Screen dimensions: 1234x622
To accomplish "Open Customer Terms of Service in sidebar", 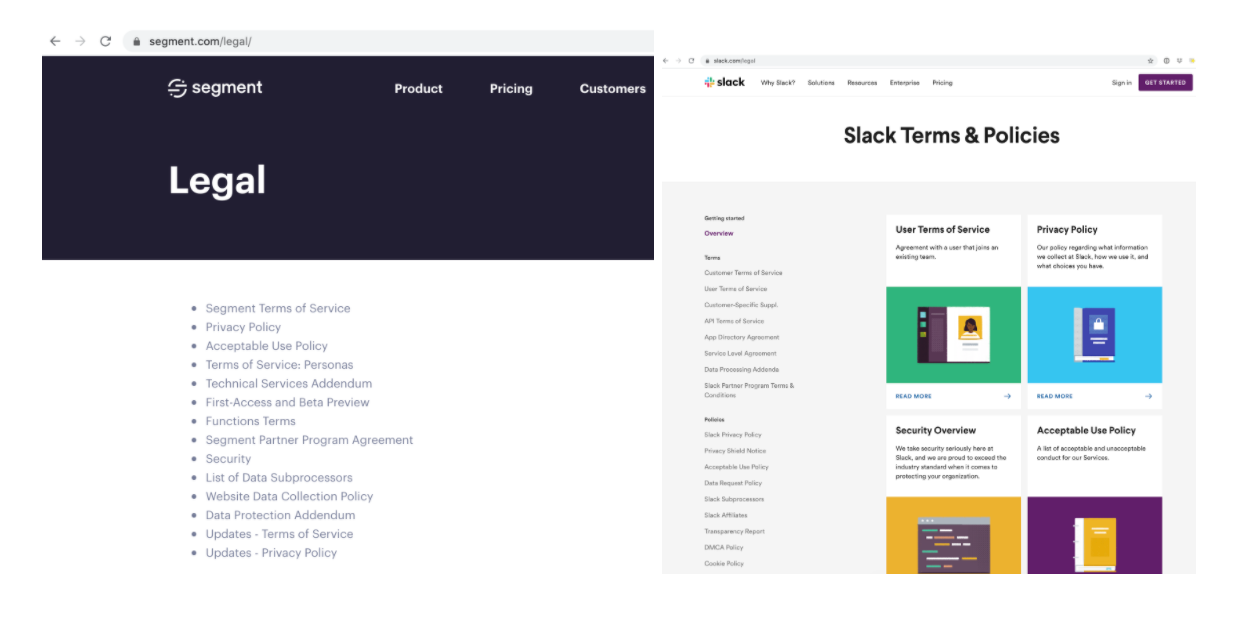I will [x=743, y=273].
